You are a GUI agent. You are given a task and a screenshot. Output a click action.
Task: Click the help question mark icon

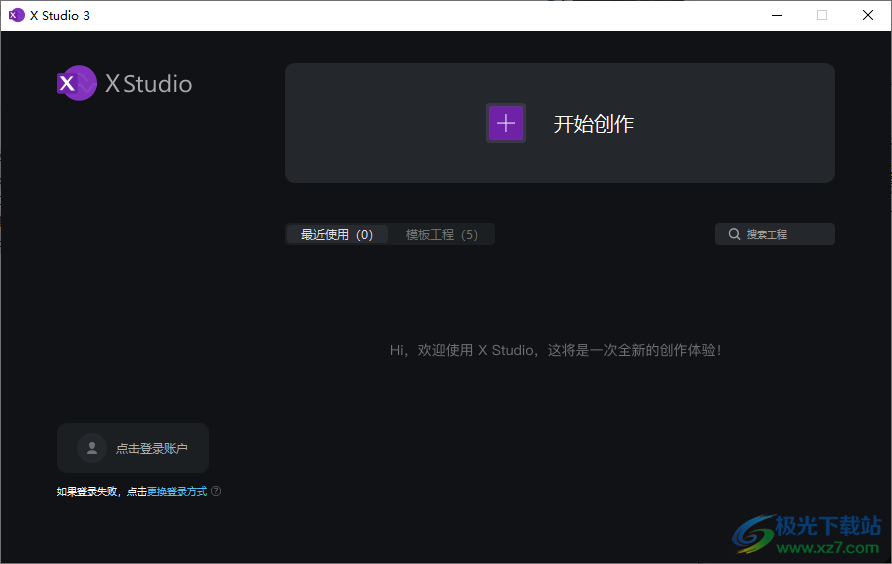click(216, 491)
